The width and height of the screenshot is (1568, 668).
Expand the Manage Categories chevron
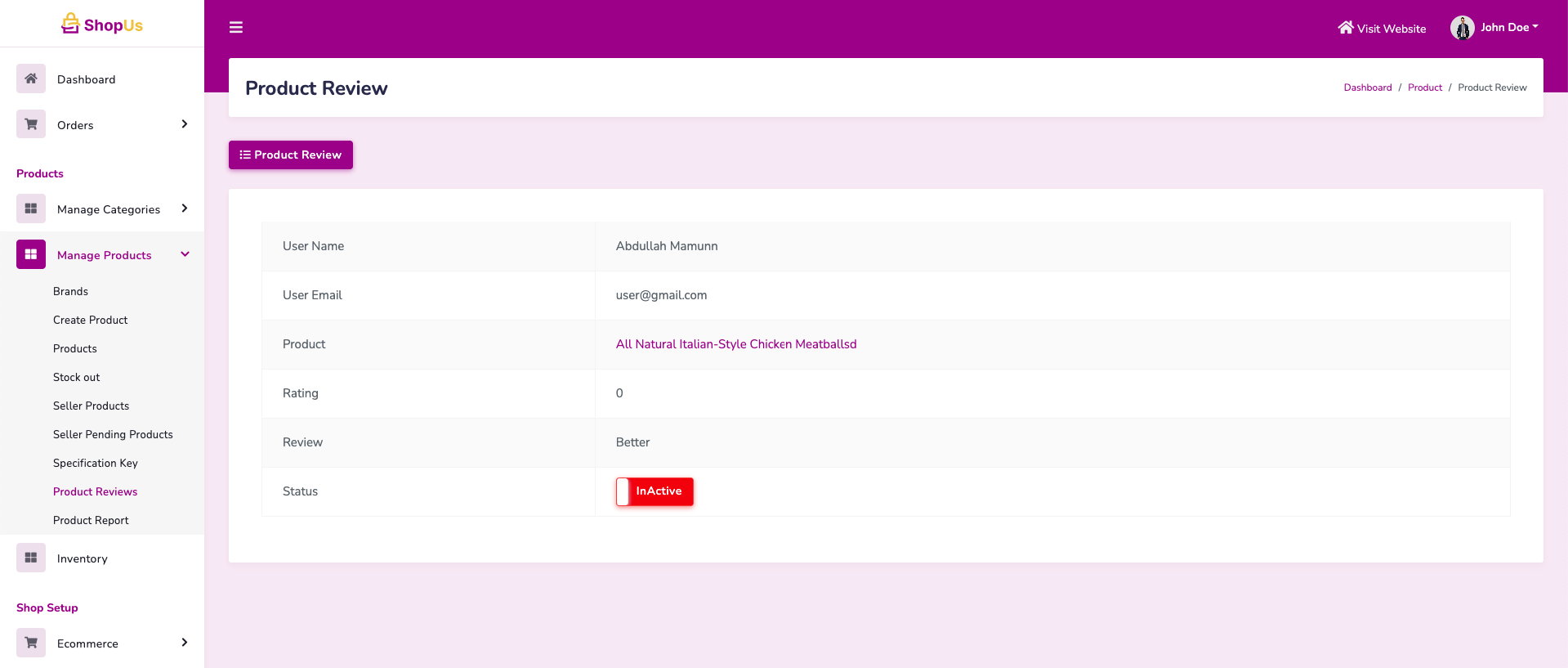coord(185,208)
